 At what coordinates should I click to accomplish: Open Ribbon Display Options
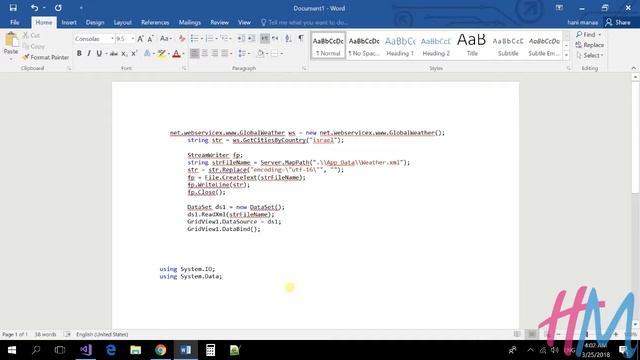coord(559,8)
